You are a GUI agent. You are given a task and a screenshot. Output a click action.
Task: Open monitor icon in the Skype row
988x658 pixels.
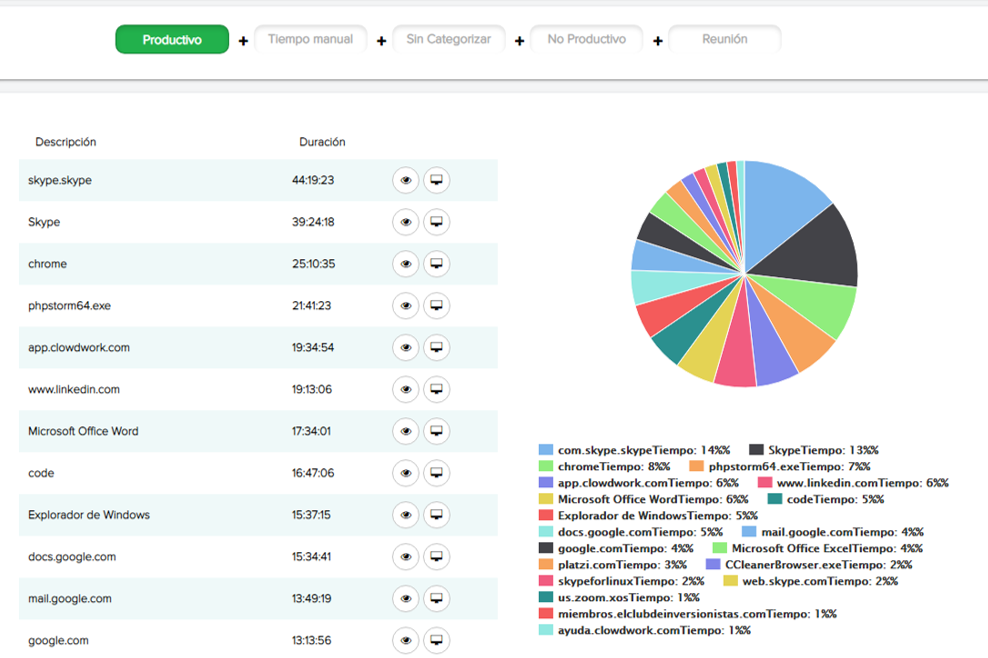pos(436,222)
